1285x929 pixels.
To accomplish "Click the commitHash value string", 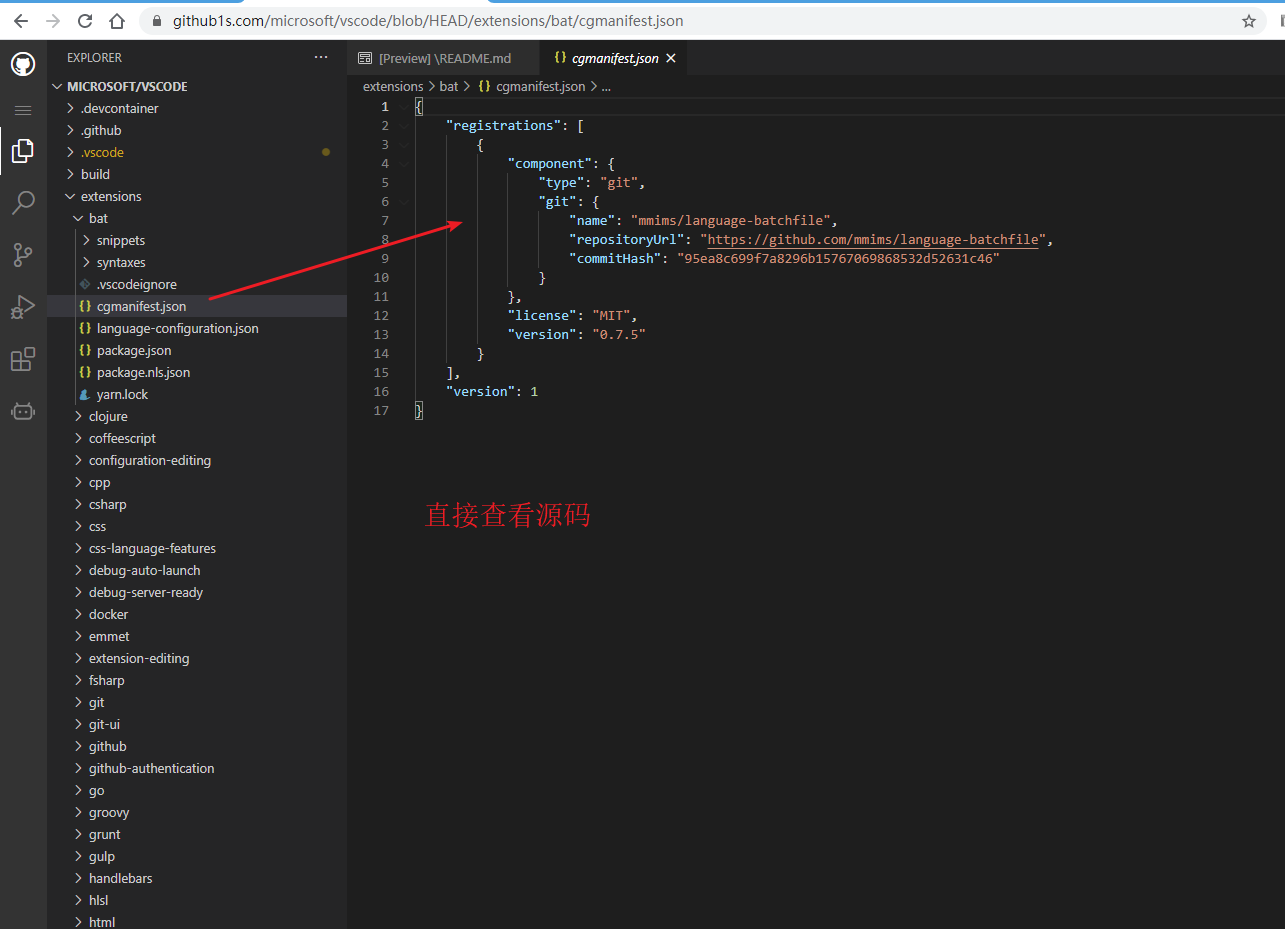I will coord(839,258).
